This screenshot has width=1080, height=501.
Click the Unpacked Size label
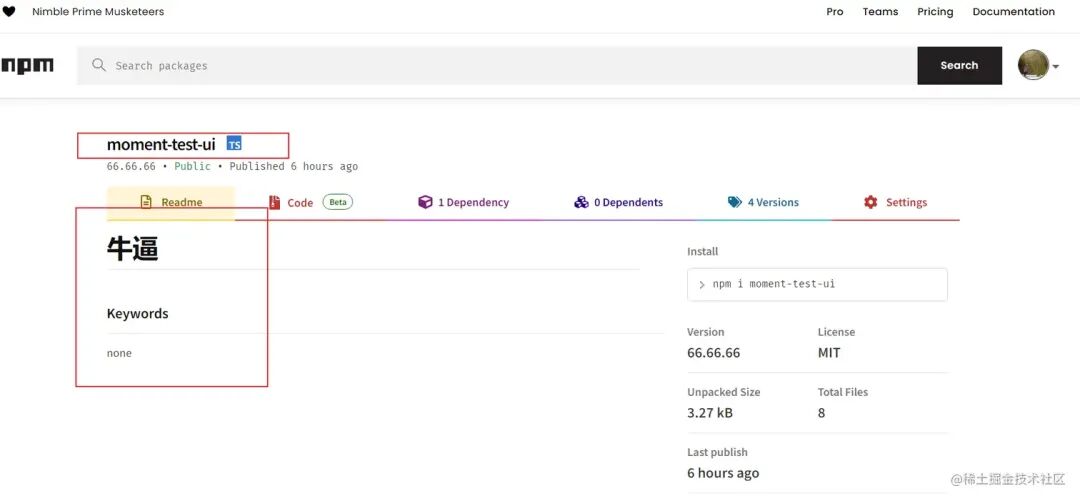tap(724, 392)
